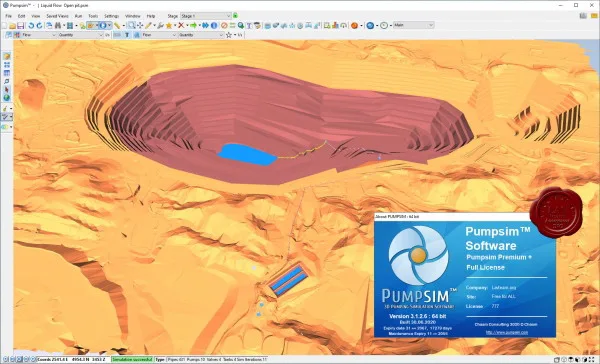Click the yellow star icon in main toolbar
600x364 pixels.
[x=169, y=26]
